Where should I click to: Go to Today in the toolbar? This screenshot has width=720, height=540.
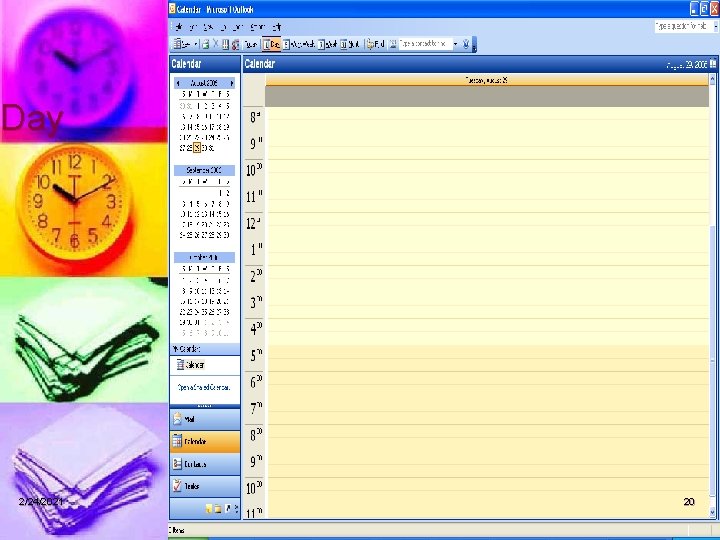(251, 44)
